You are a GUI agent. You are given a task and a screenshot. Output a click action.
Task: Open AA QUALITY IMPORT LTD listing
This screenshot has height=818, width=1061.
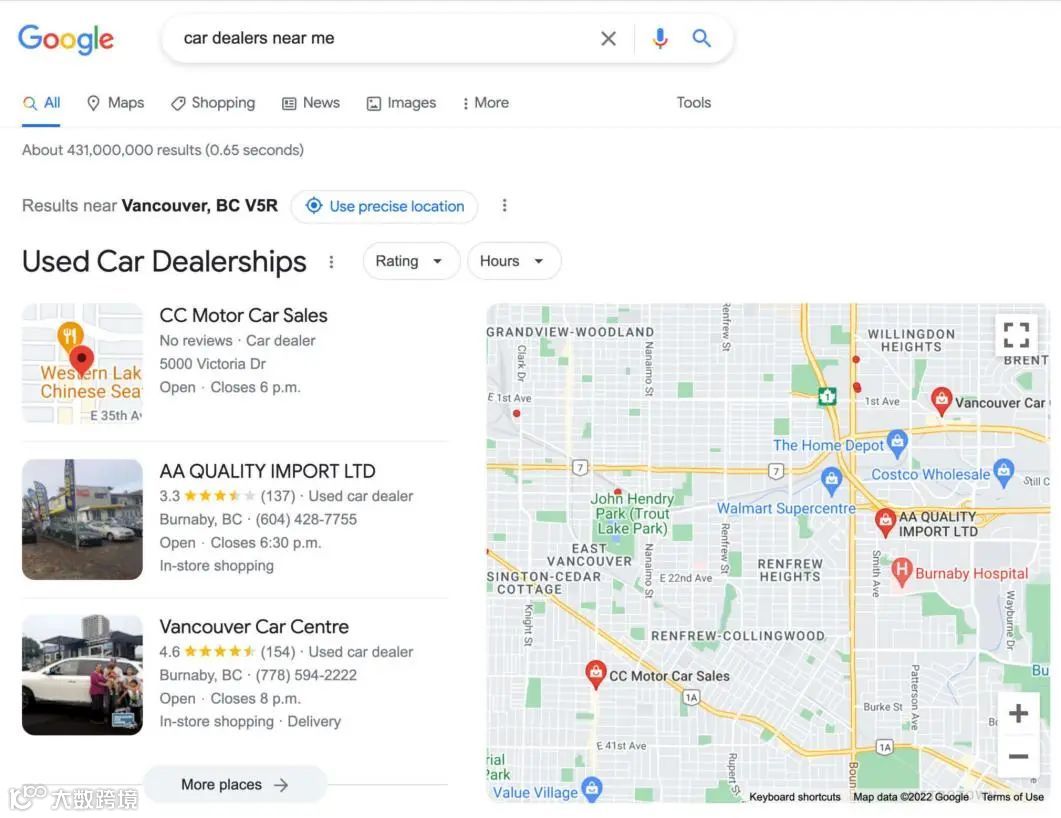tap(267, 471)
